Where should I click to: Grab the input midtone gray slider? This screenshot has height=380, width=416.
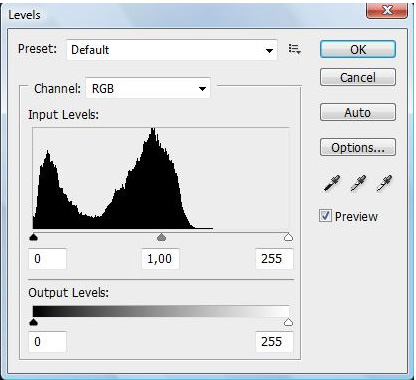tap(161, 237)
